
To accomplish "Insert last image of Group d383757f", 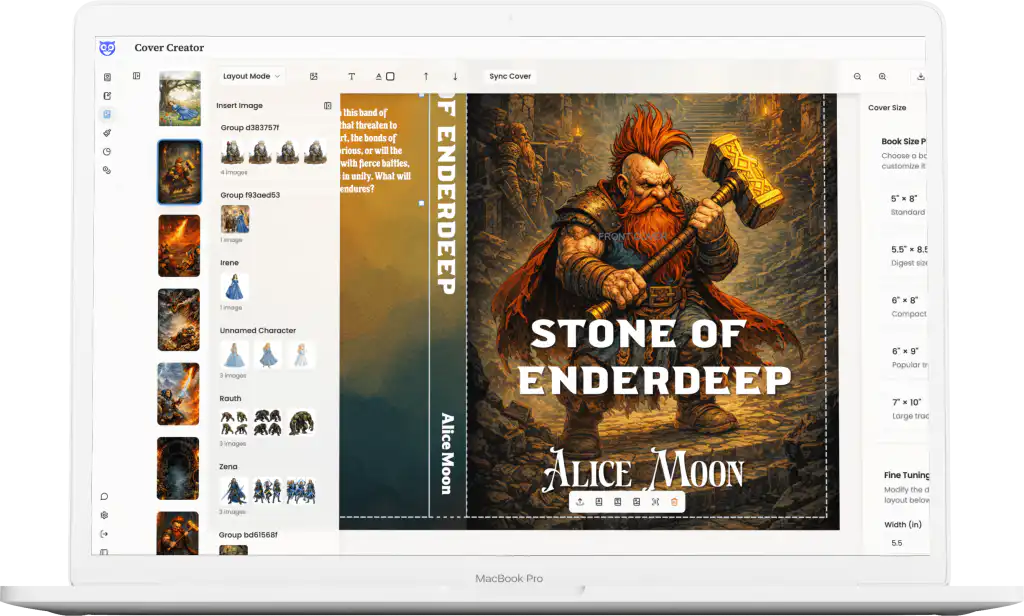I will [x=315, y=152].
